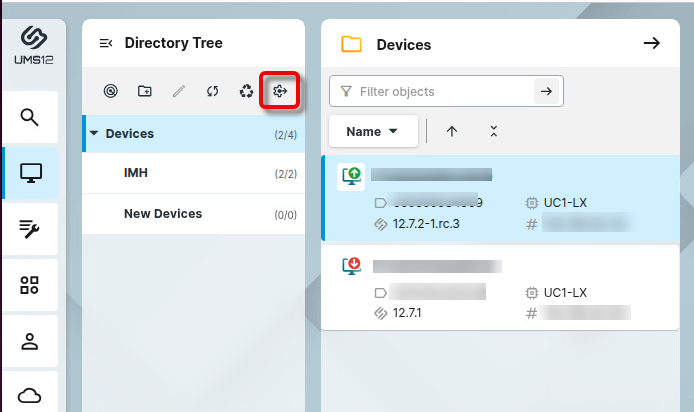Collapse the Directory Tree panel
694x412 pixels.
pos(105,43)
